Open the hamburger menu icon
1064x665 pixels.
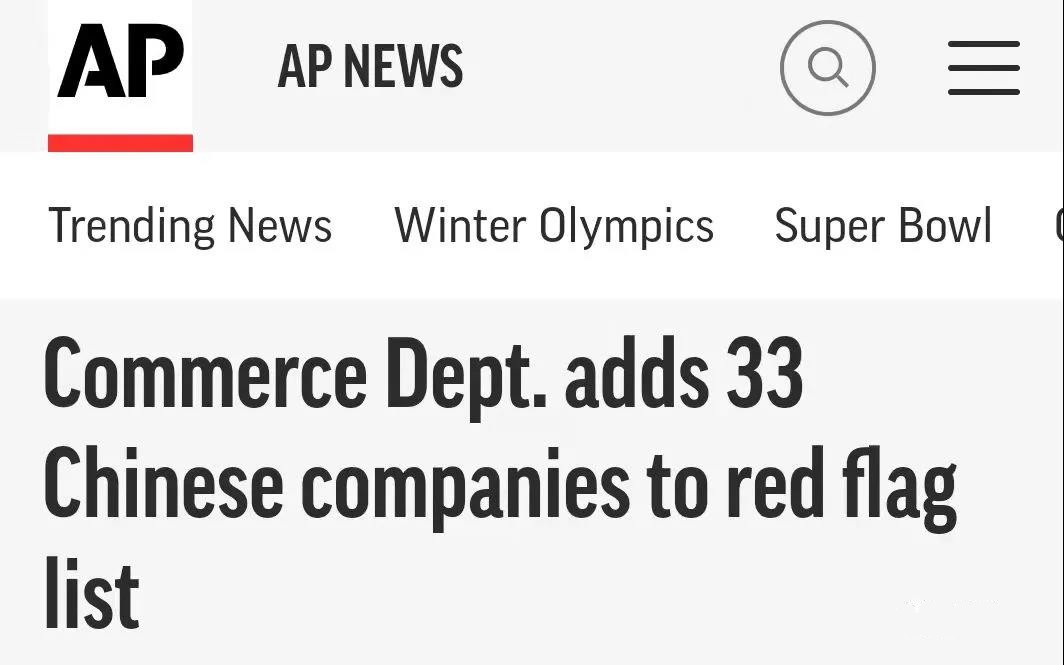(x=983, y=68)
